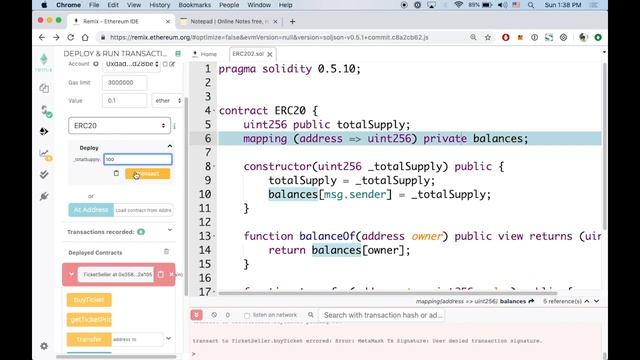This screenshot has width=640, height=360.
Task: Go to Chrome home page icon
Action: (85, 38)
